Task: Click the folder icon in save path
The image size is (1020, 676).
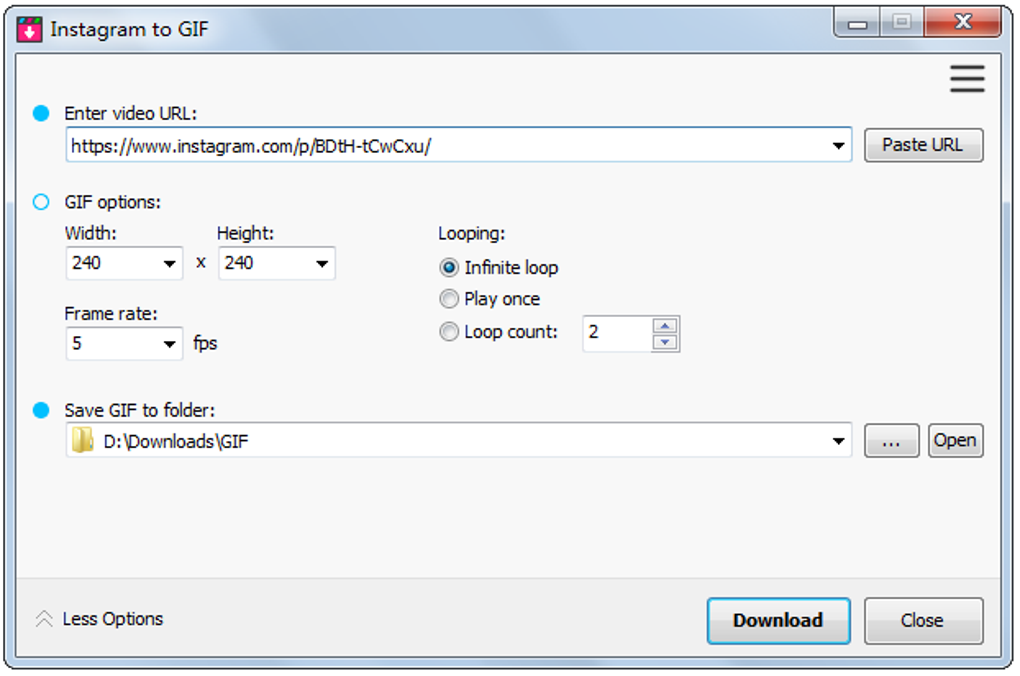Action: click(x=82, y=440)
